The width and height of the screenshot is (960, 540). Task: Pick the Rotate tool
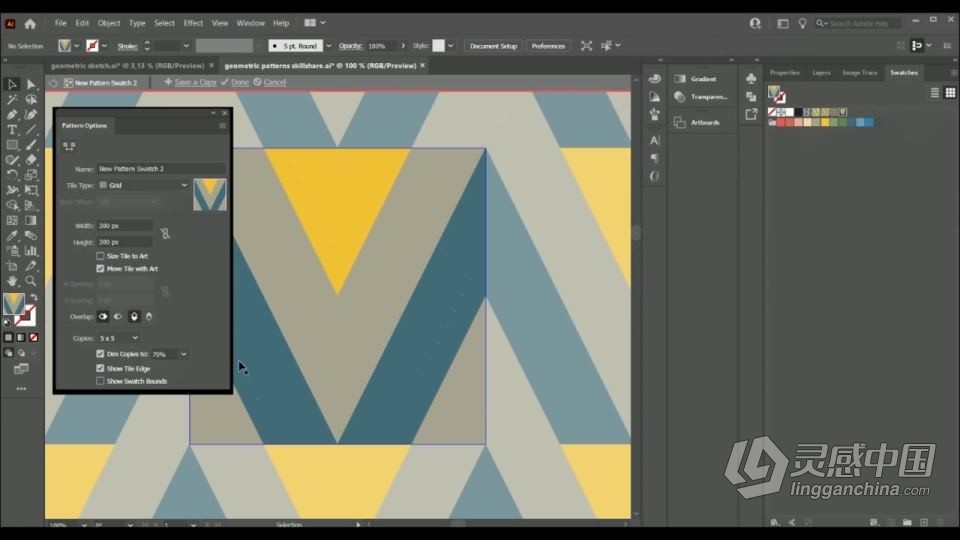[12, 175]
